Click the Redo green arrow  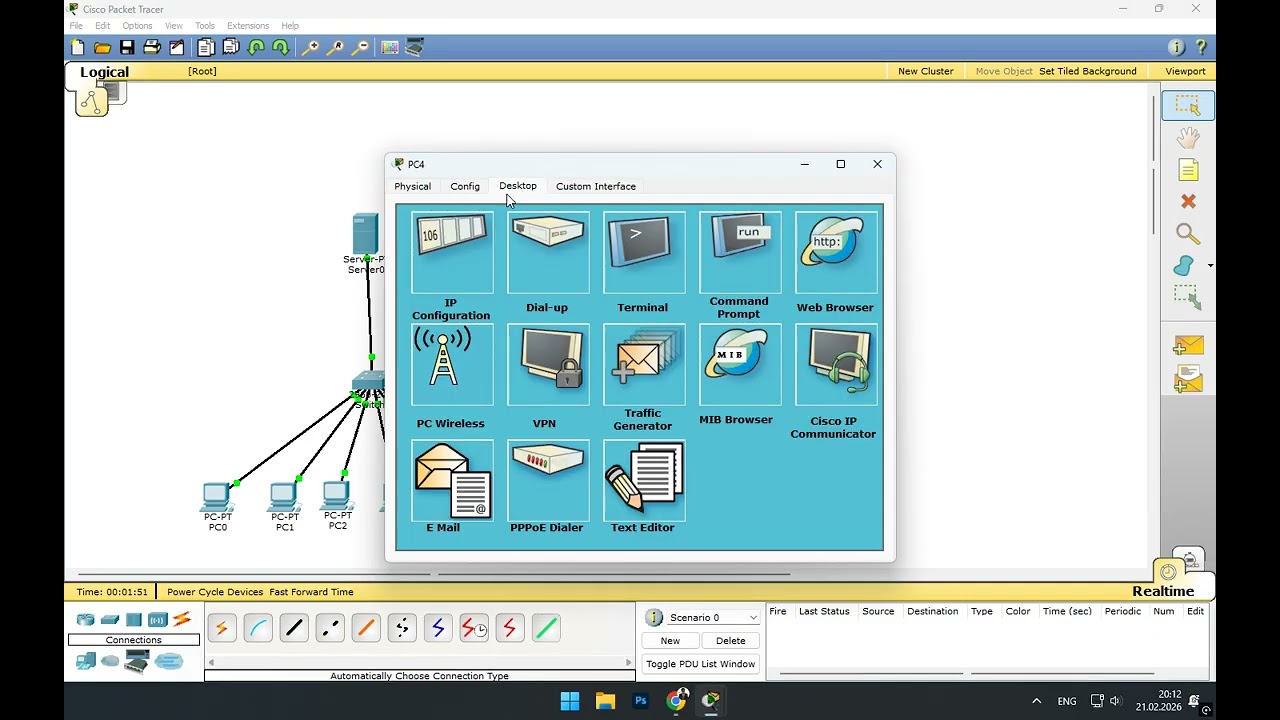click(281, 47)
